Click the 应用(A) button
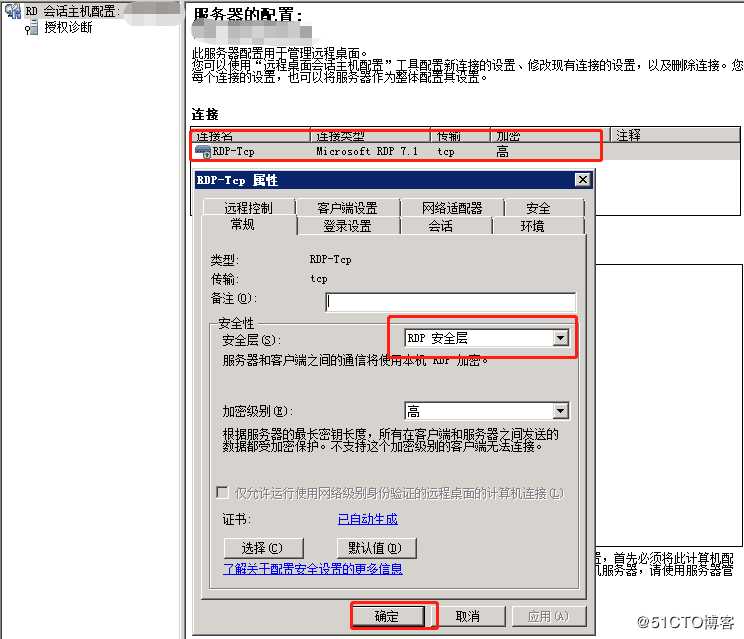 pyautogui.click(x=549, y=616)
